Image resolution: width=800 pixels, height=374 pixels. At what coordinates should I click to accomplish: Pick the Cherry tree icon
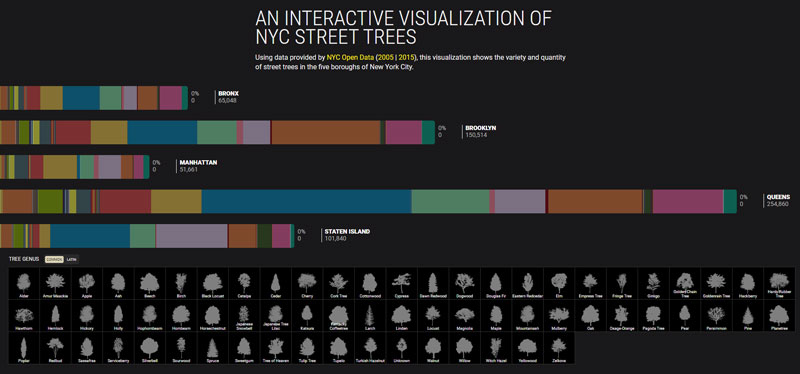click(x=307, y=285)
